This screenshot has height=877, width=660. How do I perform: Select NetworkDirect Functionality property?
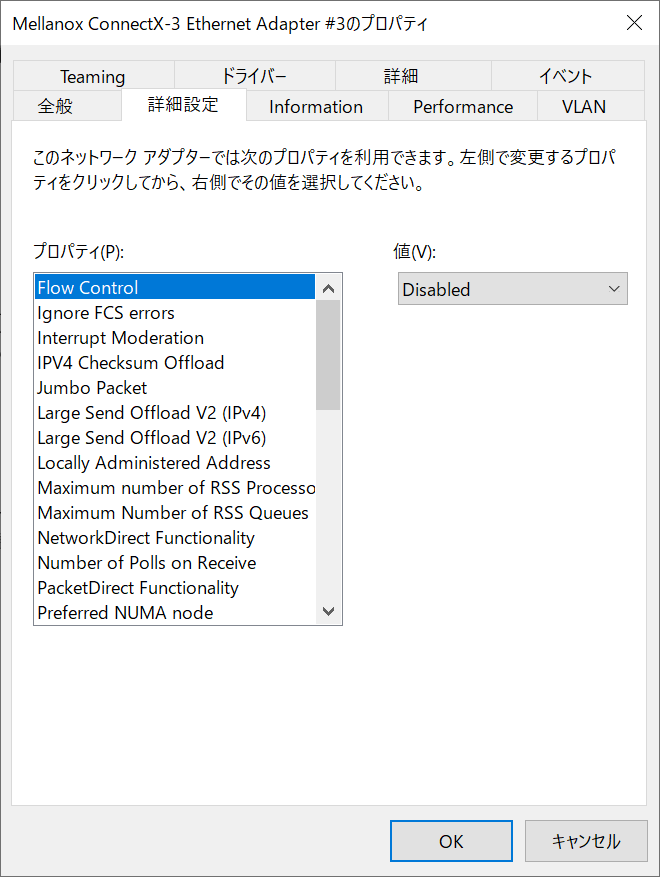(175, 537)
